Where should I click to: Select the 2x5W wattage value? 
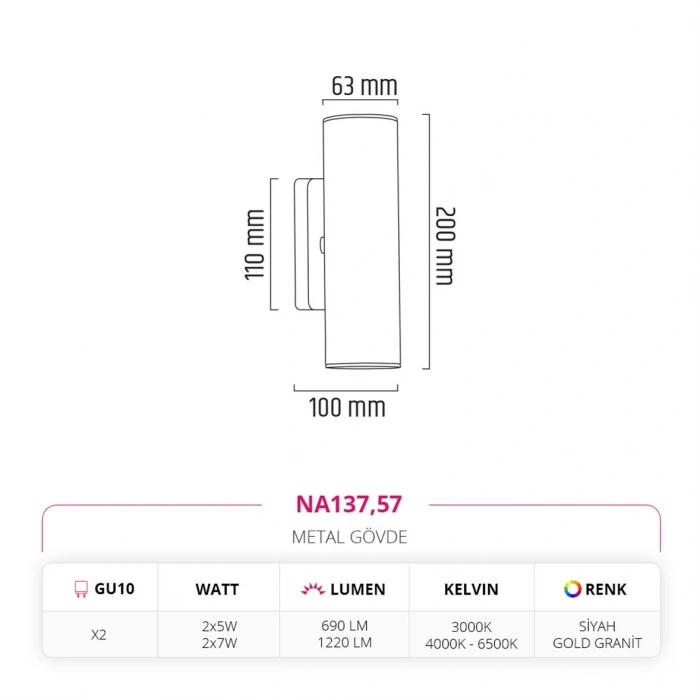point(217,626)
